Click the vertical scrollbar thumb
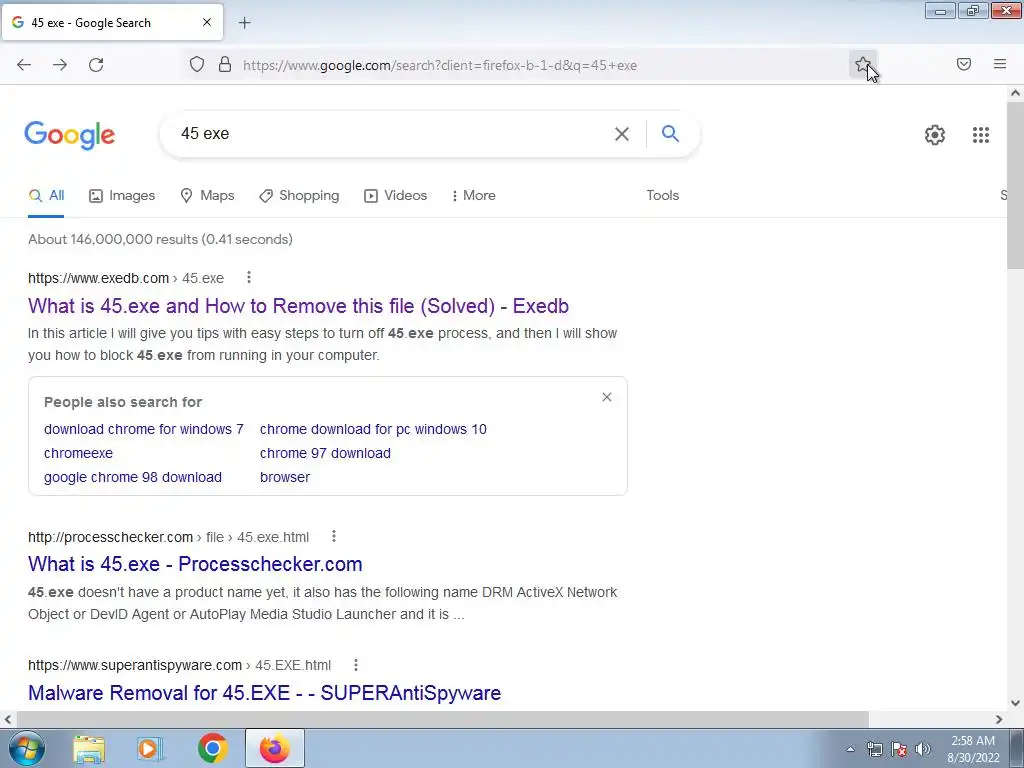Screen dimensions: 1024x768 [1015, 185]
